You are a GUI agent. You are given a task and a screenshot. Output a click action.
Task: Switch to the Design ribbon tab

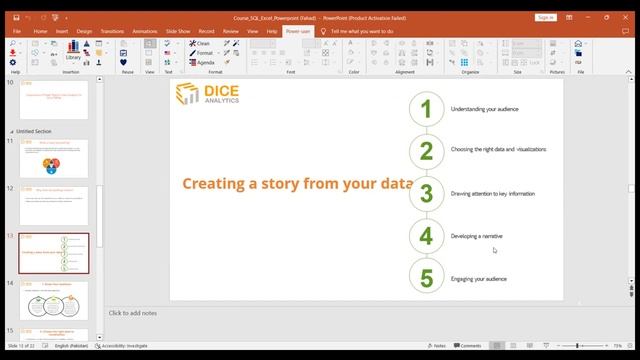point(84,31)
